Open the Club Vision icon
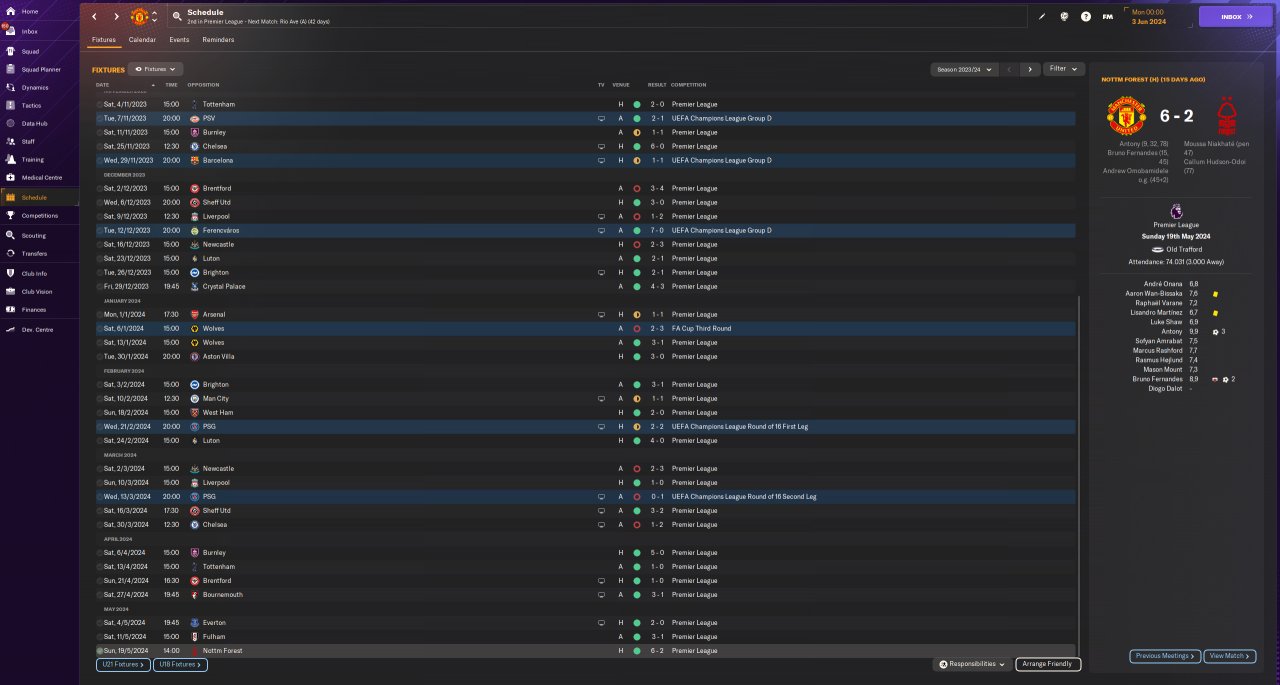 click(x=10, y=291)
